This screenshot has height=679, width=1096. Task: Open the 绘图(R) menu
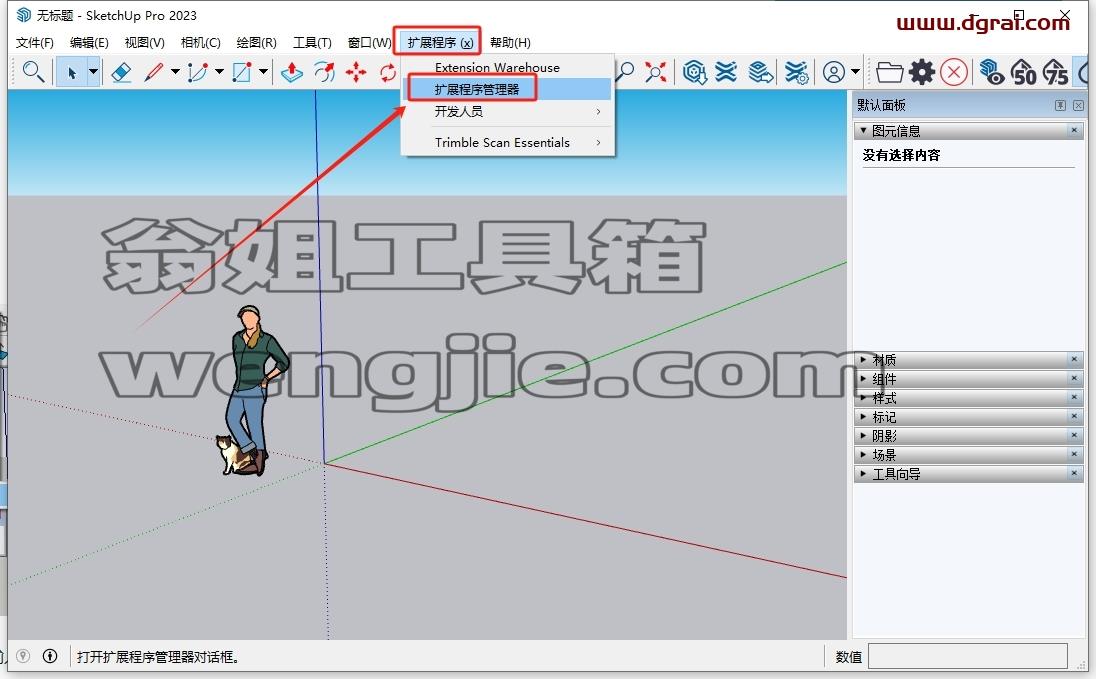(x=257, y=43)
